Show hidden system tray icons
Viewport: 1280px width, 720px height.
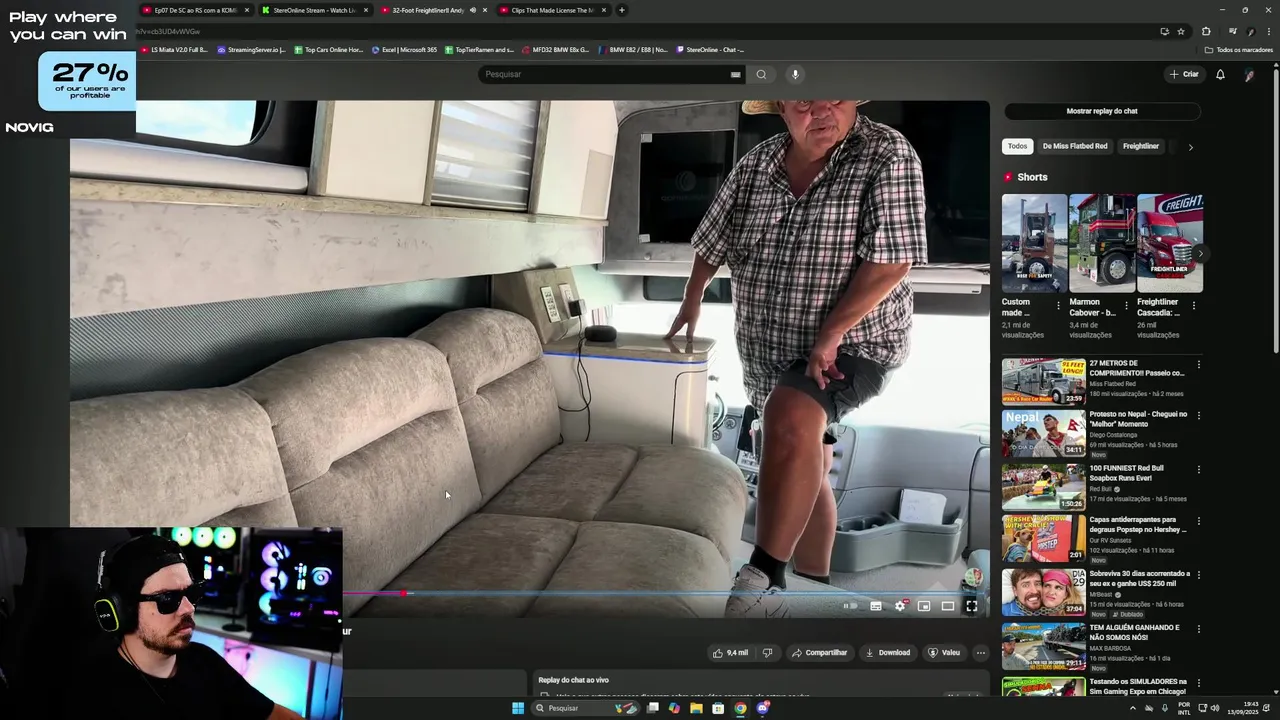1133,708
